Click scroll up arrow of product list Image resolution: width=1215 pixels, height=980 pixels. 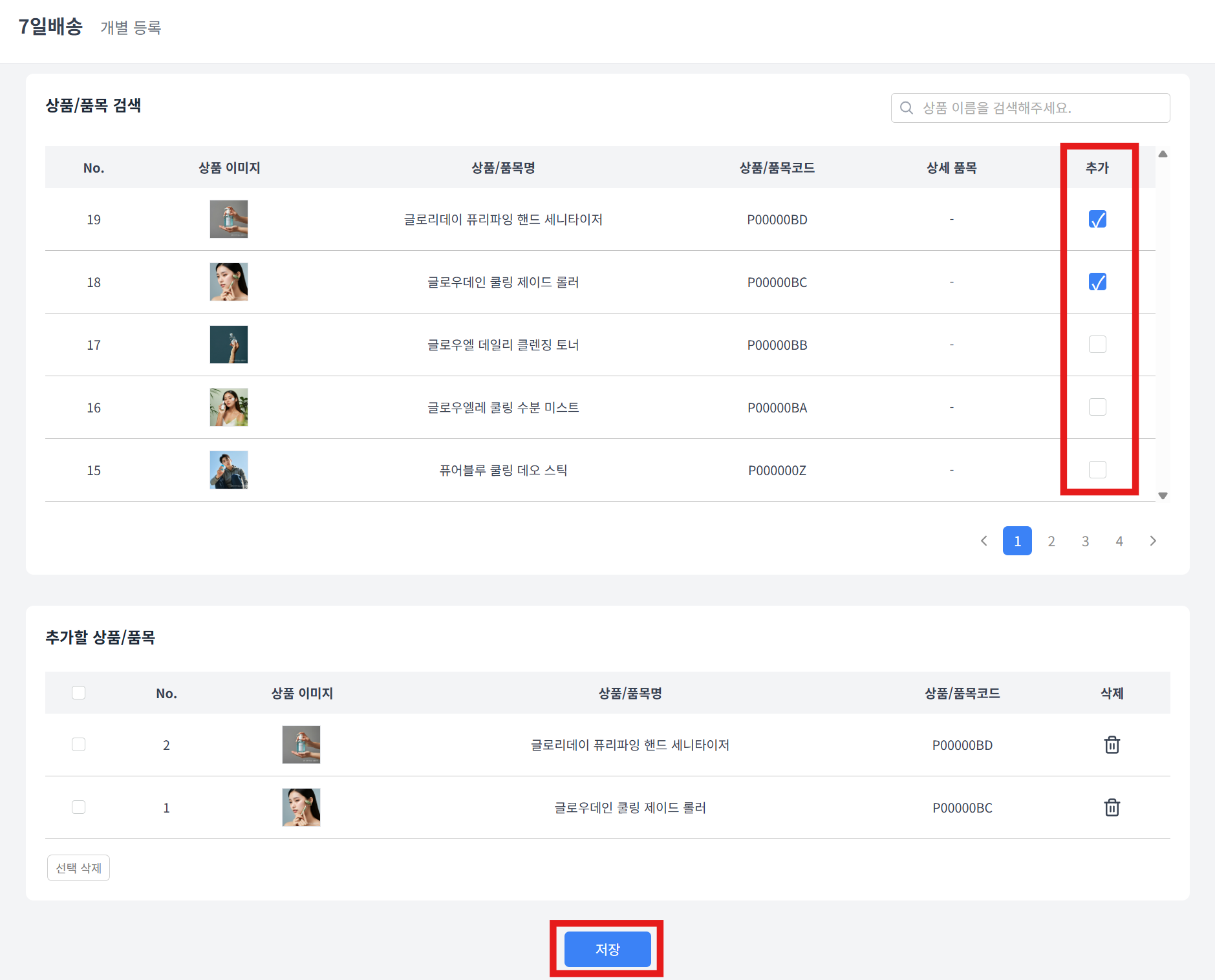point(1163,154)
